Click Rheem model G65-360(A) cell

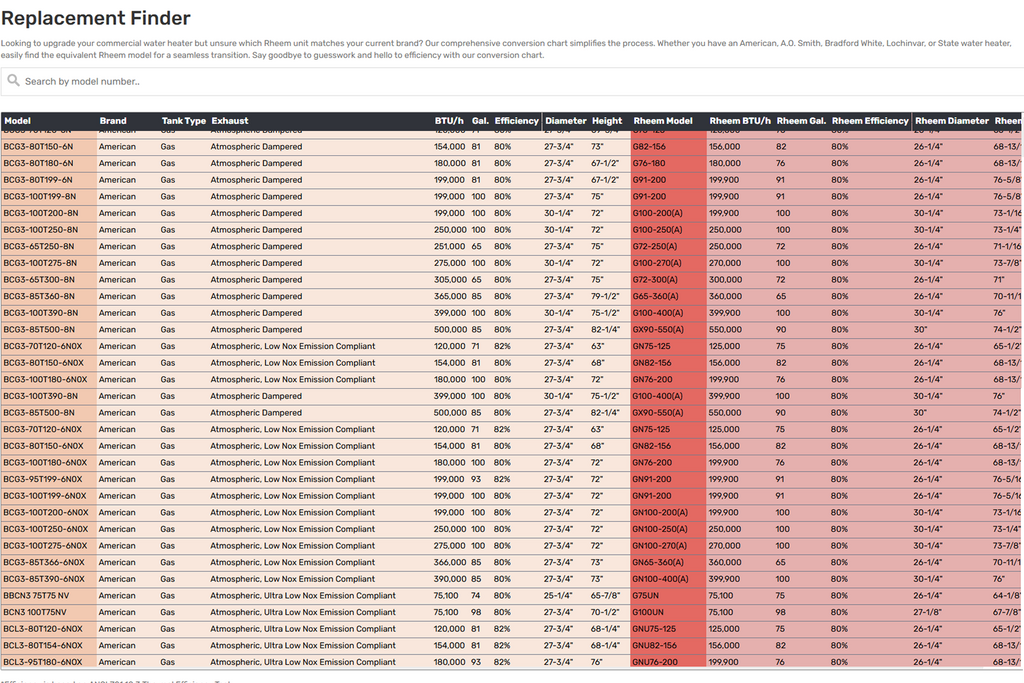click(656, 296)
